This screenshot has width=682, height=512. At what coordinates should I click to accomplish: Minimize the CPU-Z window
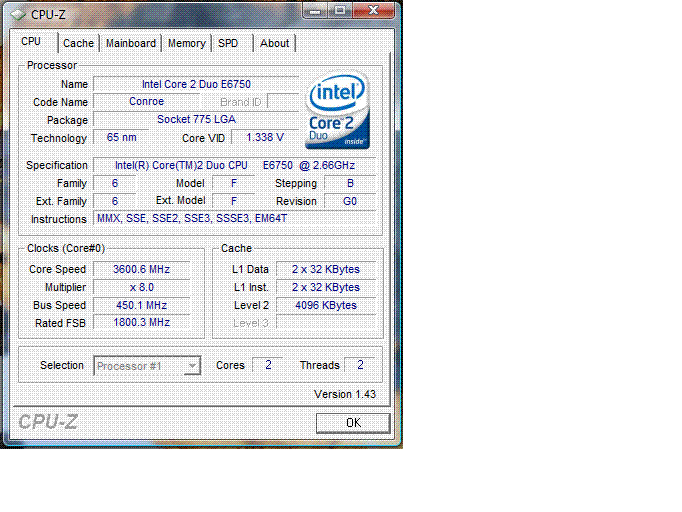tap(315, 10)
